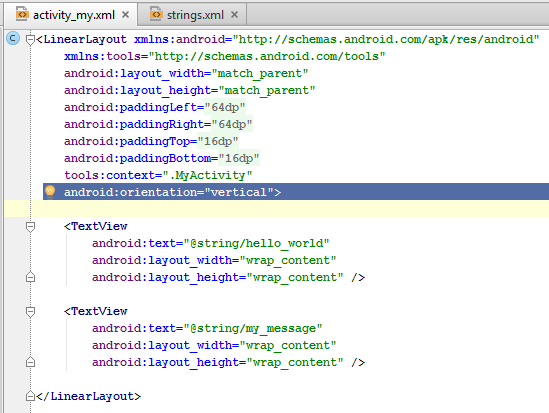Click fold marker at closing LinearLayout tag

(x=30, y=396)
